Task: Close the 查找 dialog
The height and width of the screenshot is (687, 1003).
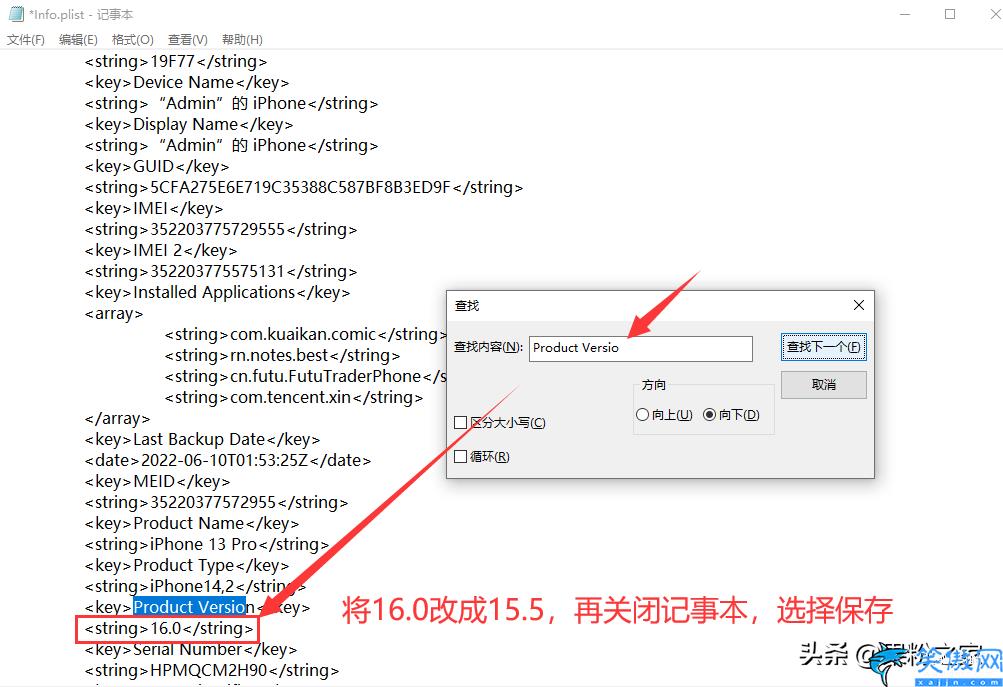Action: click(x=859, y=305)
